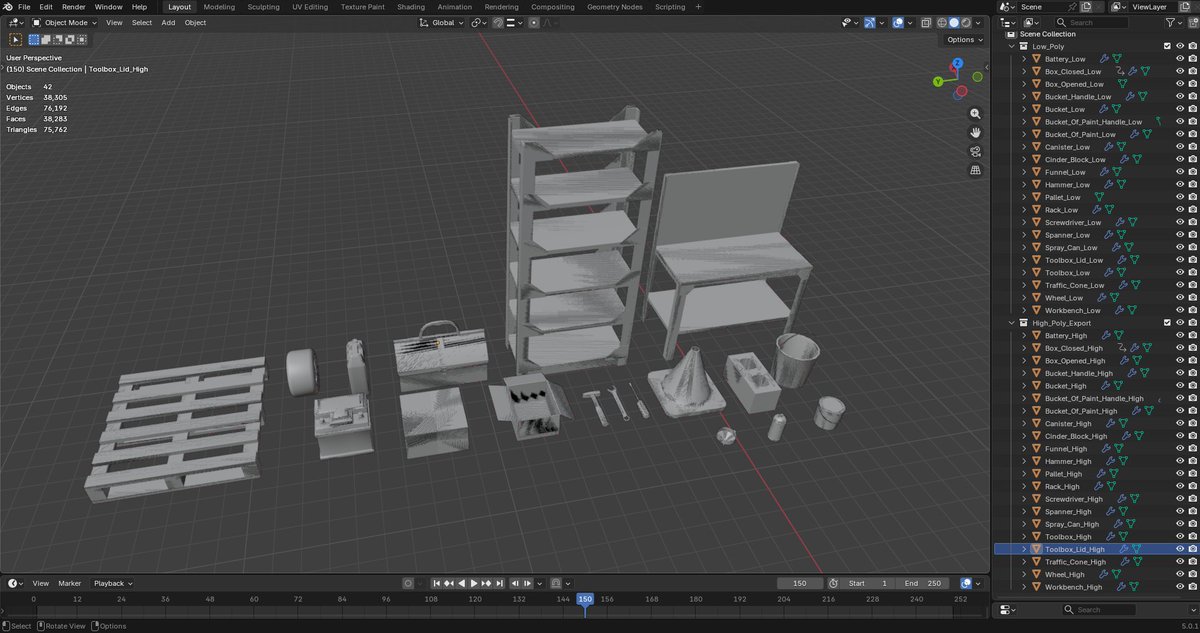Viewport: 1200px width, 633px height.
Task: Click proportional editing icon in header
Action: (x=533, y=22)
